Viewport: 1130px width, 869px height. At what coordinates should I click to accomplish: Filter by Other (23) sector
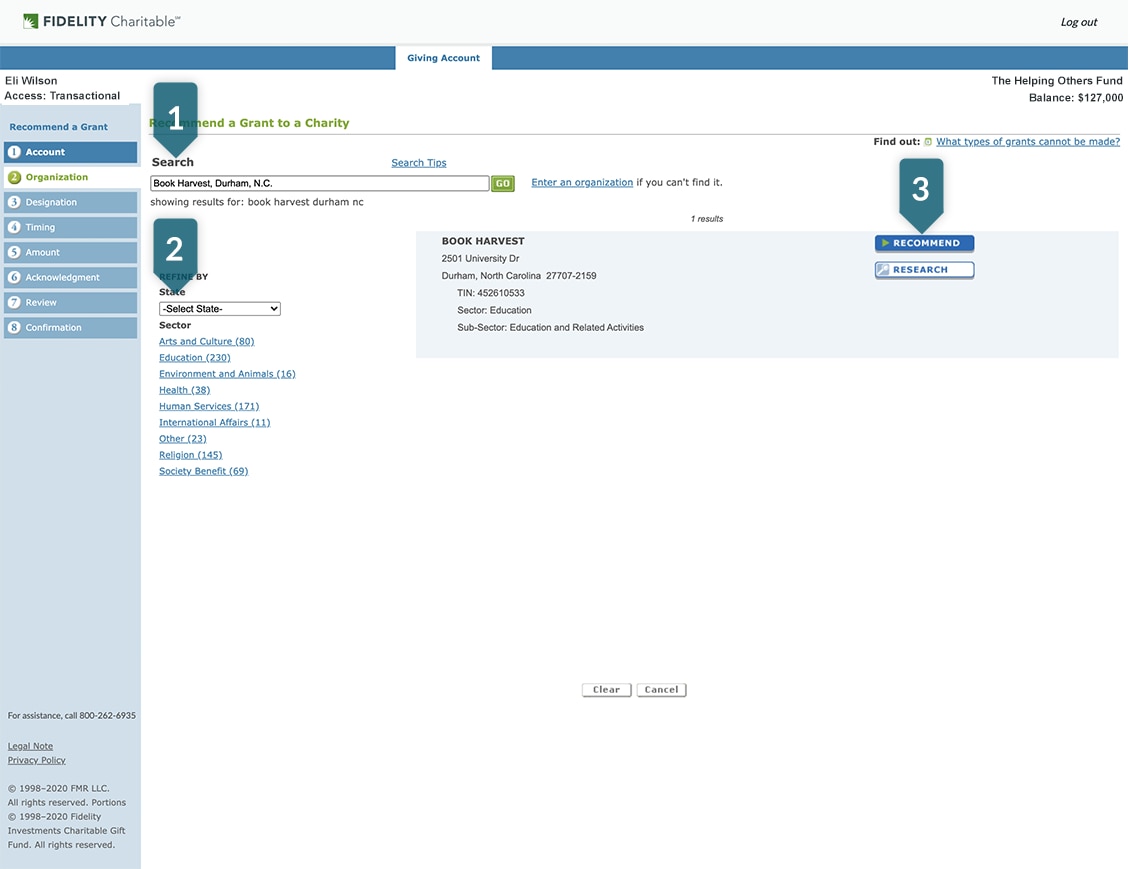(x=182, y=439)
